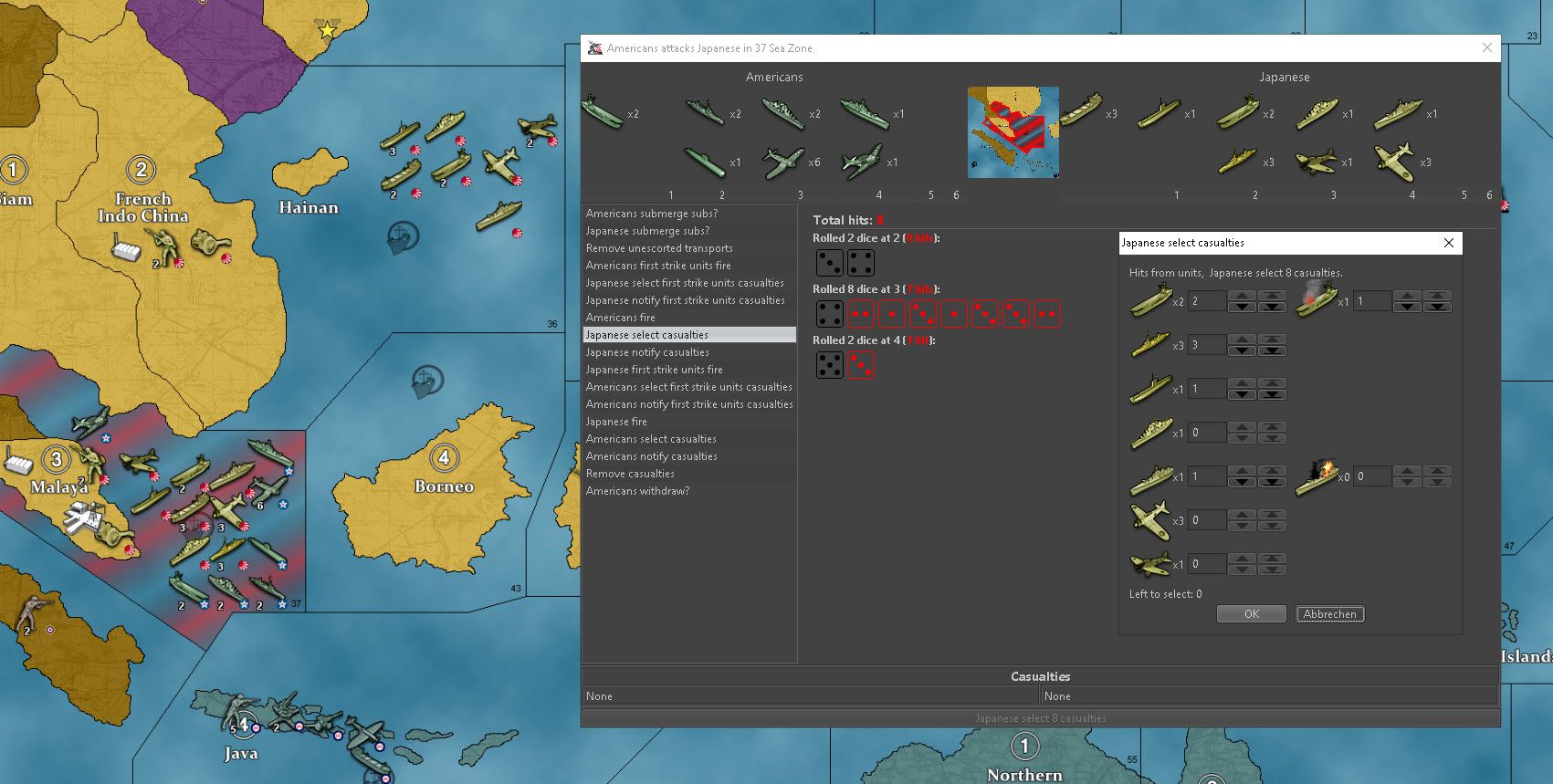Click the destroyer casualty count field showing 3
The image size is (1553, 784).
pos(1207,345)
